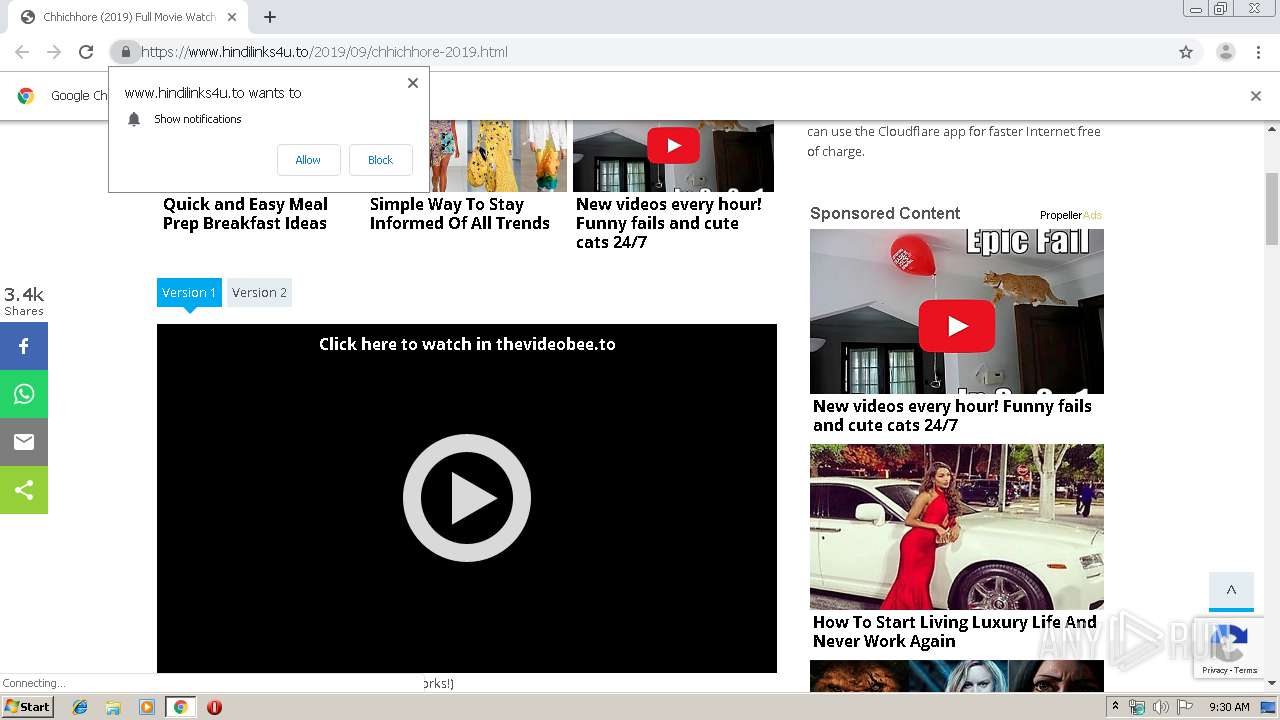The height and width of the screenshot is (720, 1280).
Task: Open New videos every hour ad under top thumbnails
Action: [x=669, y=222]
